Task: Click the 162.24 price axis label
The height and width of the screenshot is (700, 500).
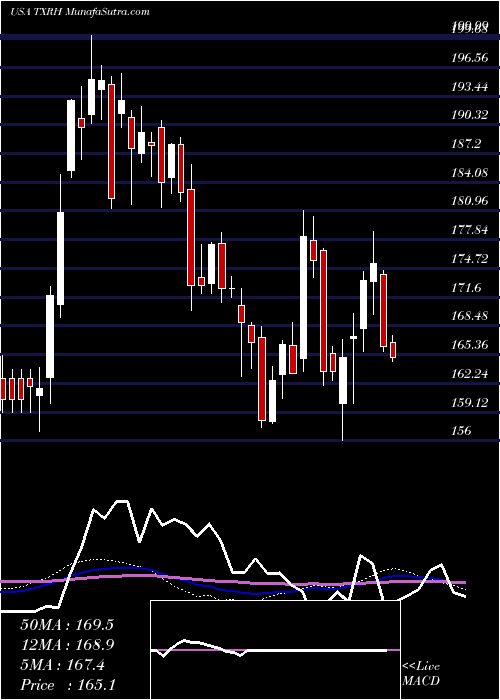Action: point(470,374)
